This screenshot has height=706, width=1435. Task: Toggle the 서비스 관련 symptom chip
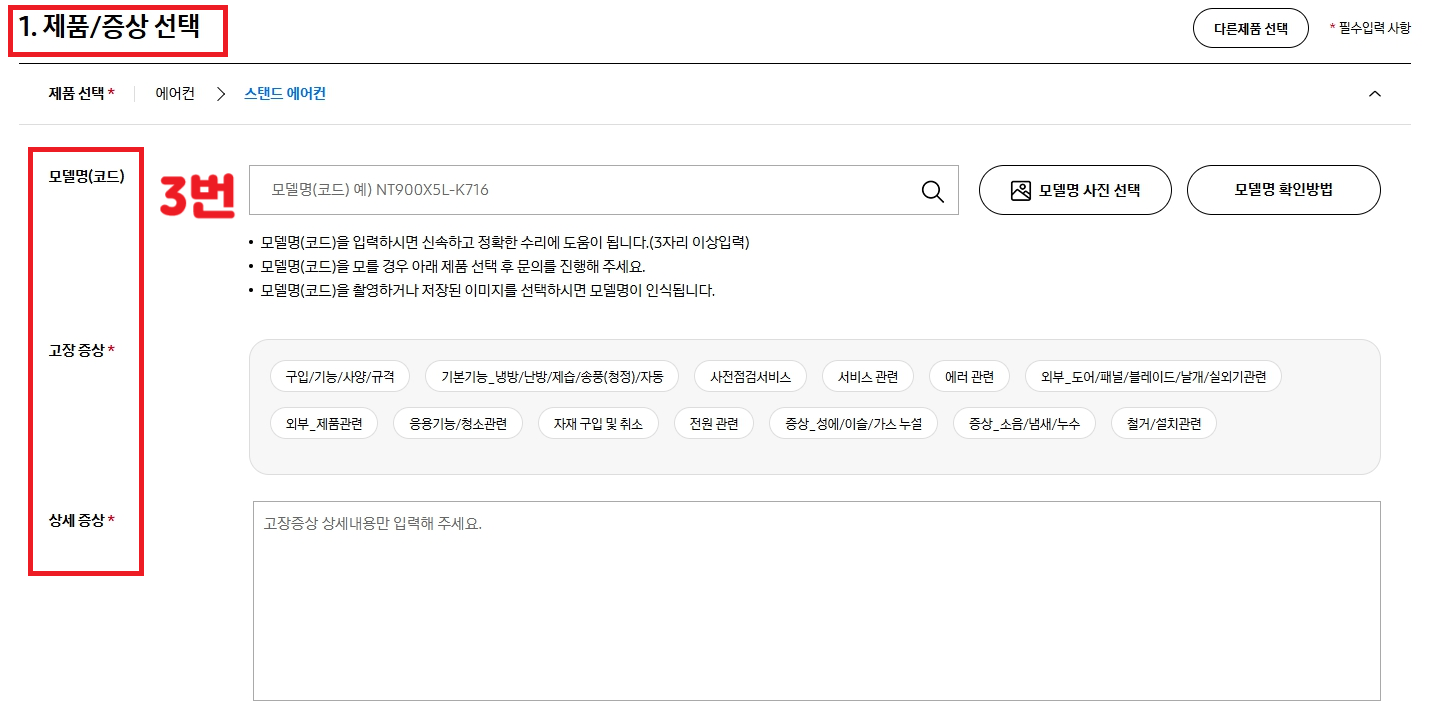(x=867, y=376)
